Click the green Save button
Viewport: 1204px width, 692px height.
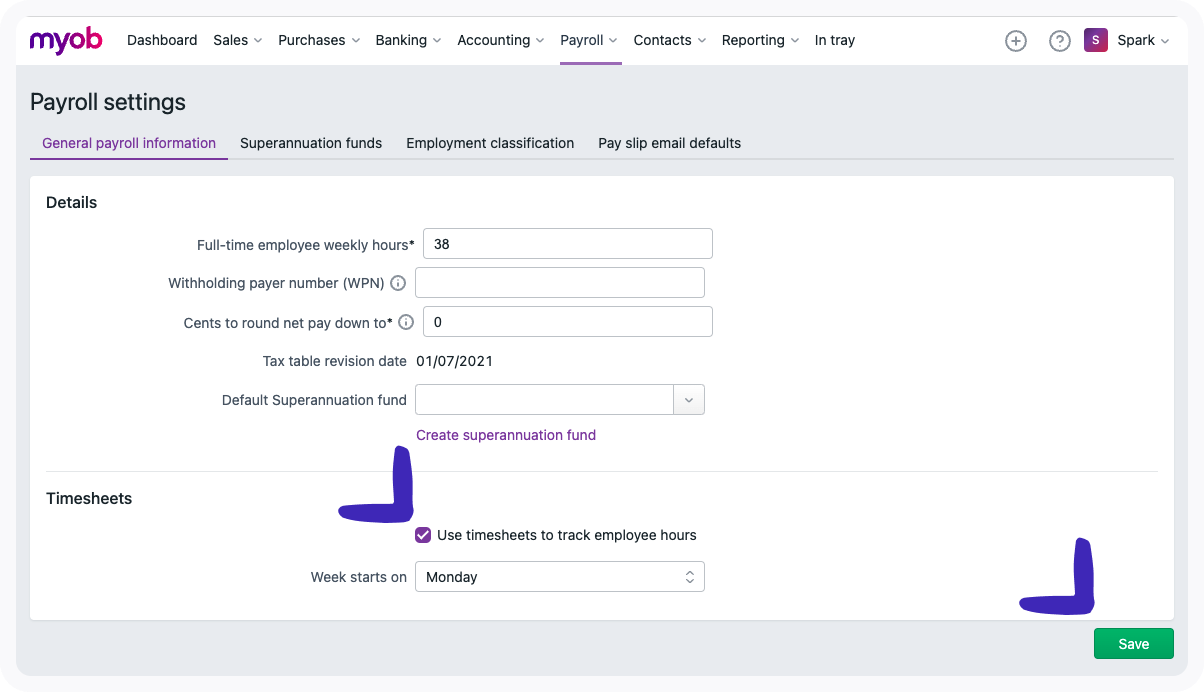tap(1133, 644)
